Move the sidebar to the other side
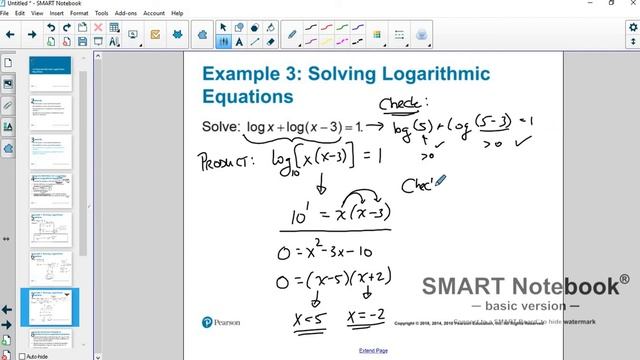Image resolution: width=640 pixels, height=360 pixels. coord(6,239)
